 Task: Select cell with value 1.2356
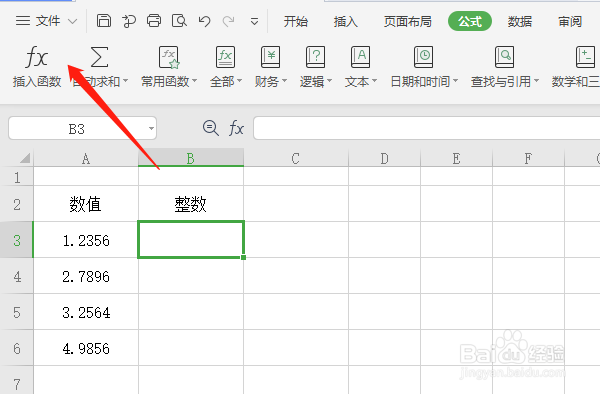(86, 240)
